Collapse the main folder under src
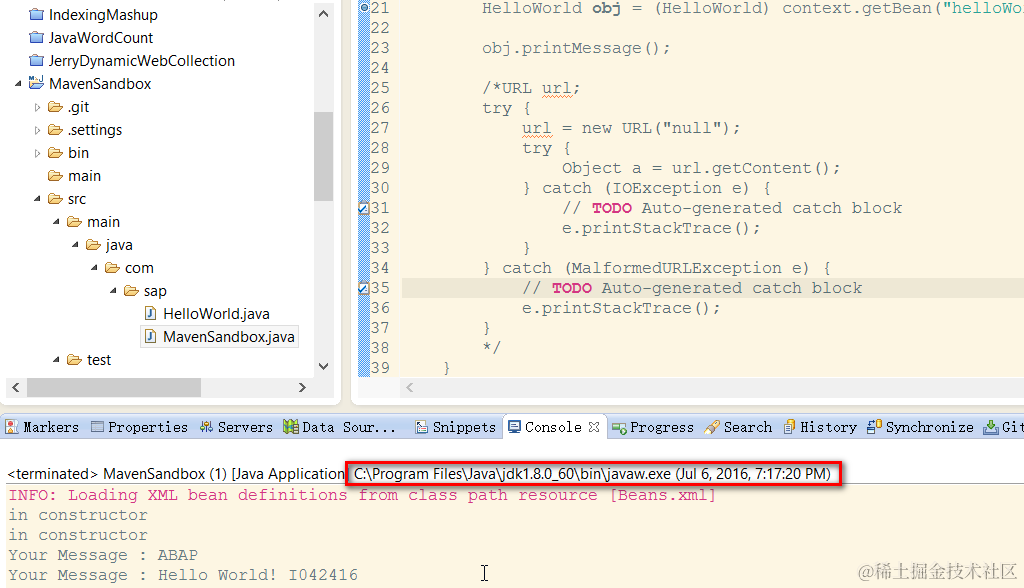The height and width of the screenshot is (588, 1024). click(56, 222)
